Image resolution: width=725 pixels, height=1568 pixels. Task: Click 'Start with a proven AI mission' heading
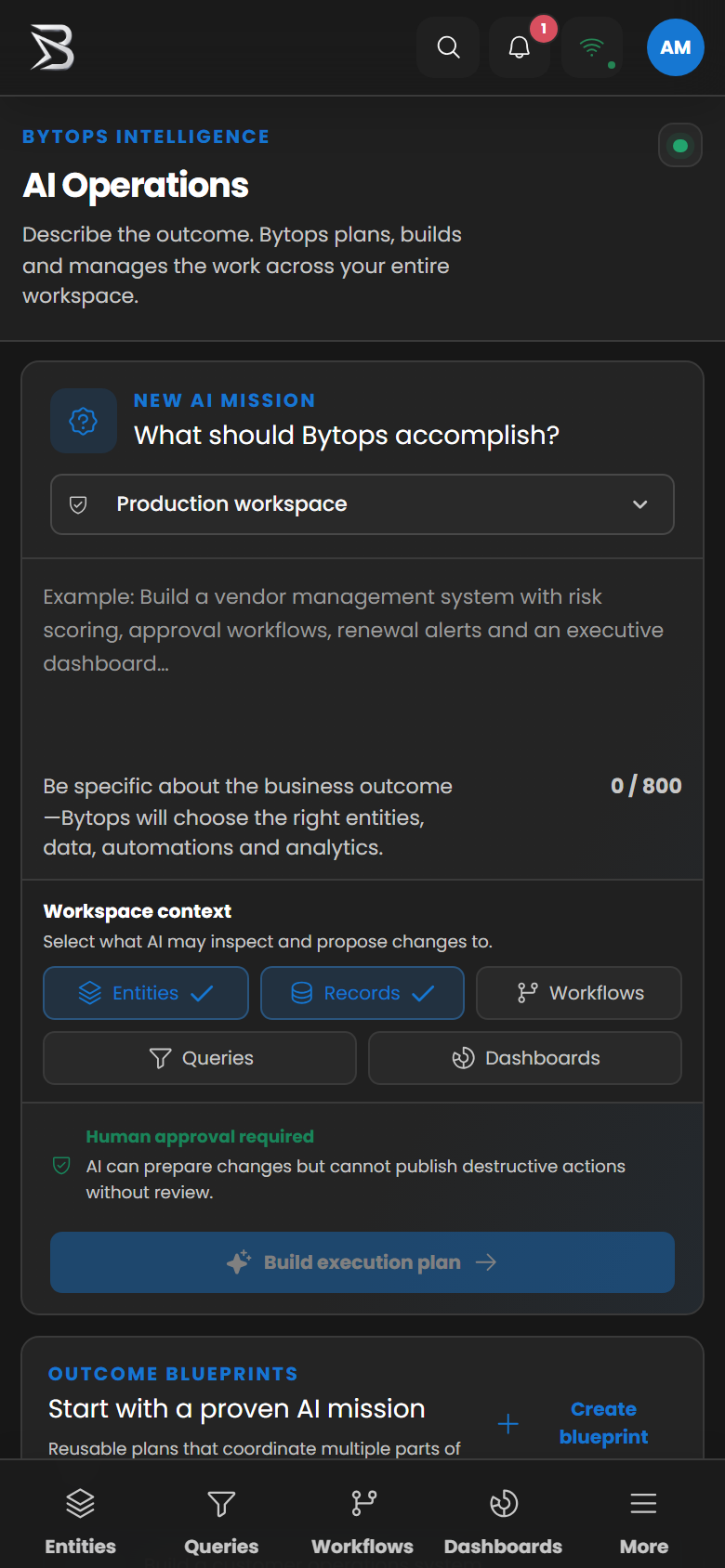[237, 1409]
